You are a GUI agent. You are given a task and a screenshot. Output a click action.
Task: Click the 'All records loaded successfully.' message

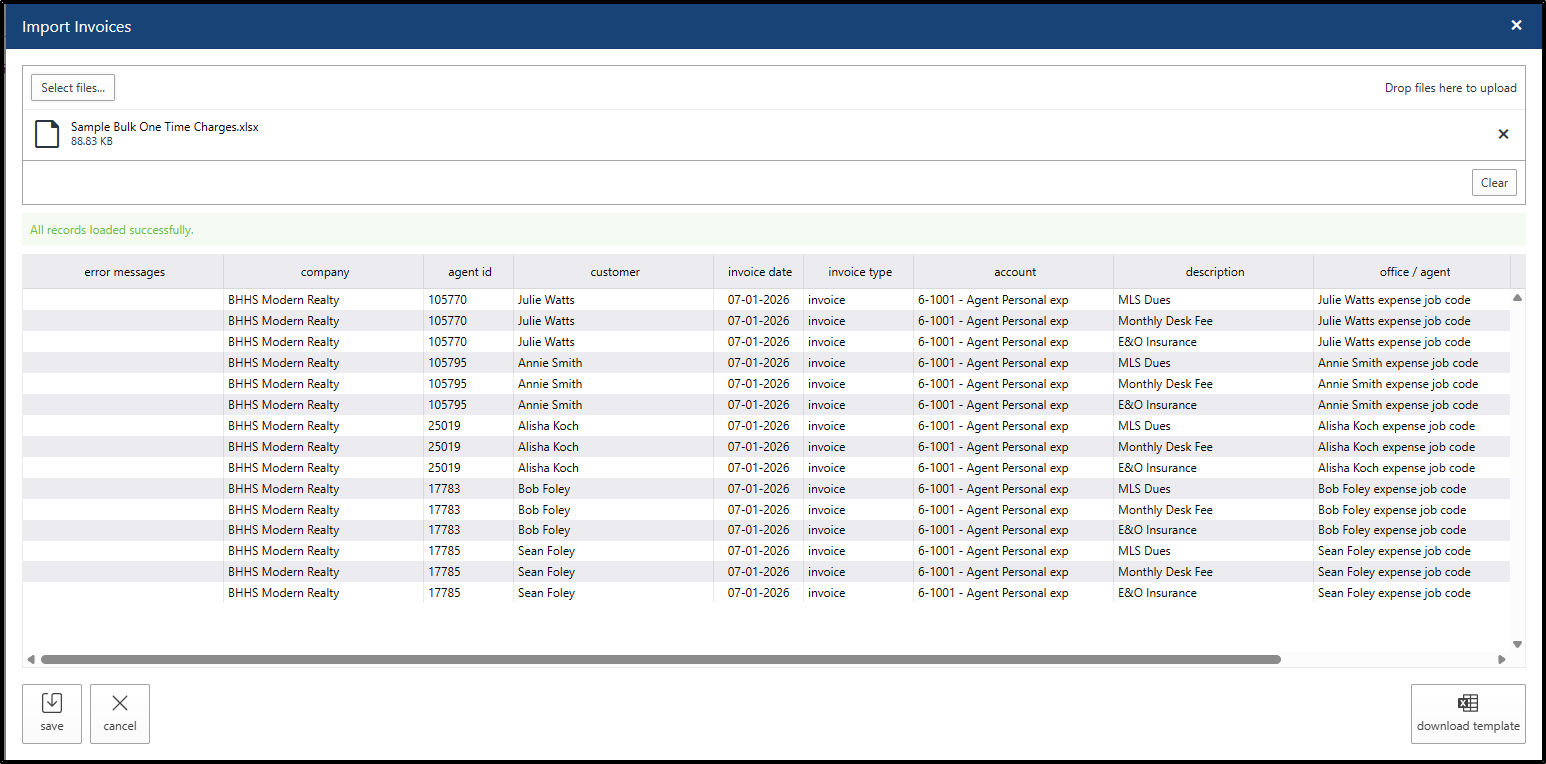(112, 230)
